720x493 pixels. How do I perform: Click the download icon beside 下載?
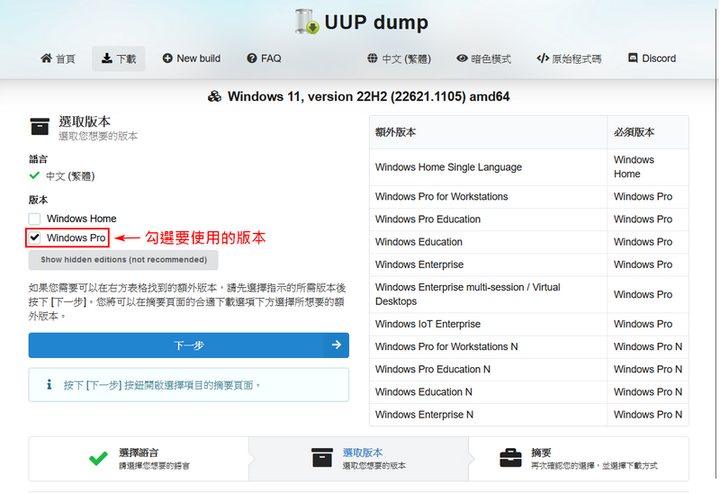pyautogui.click(x=107, y=58)
